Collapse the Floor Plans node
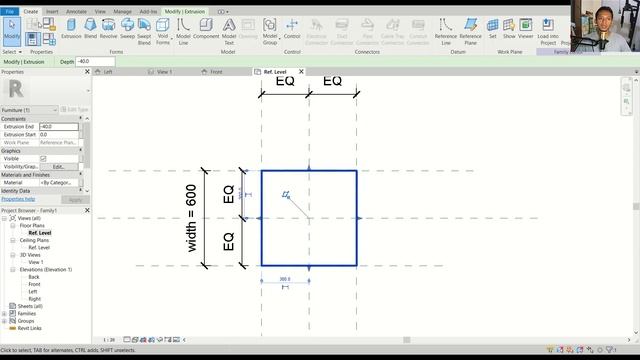Image resolution: width=640 pixels, height=360 pixels. click(13, 225)
